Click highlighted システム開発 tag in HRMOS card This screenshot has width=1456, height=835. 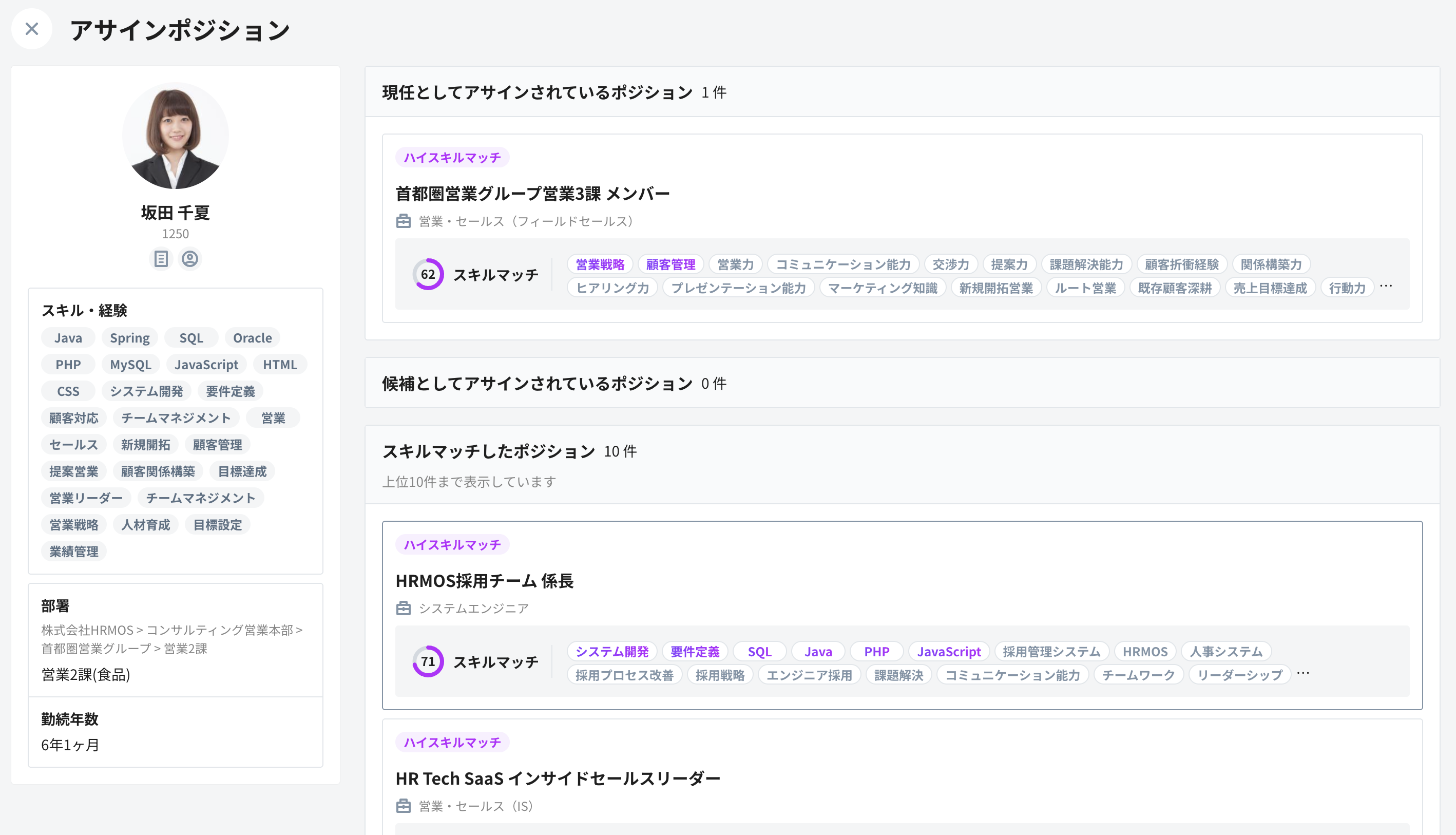pyautogui.click(x=612, y=652)
